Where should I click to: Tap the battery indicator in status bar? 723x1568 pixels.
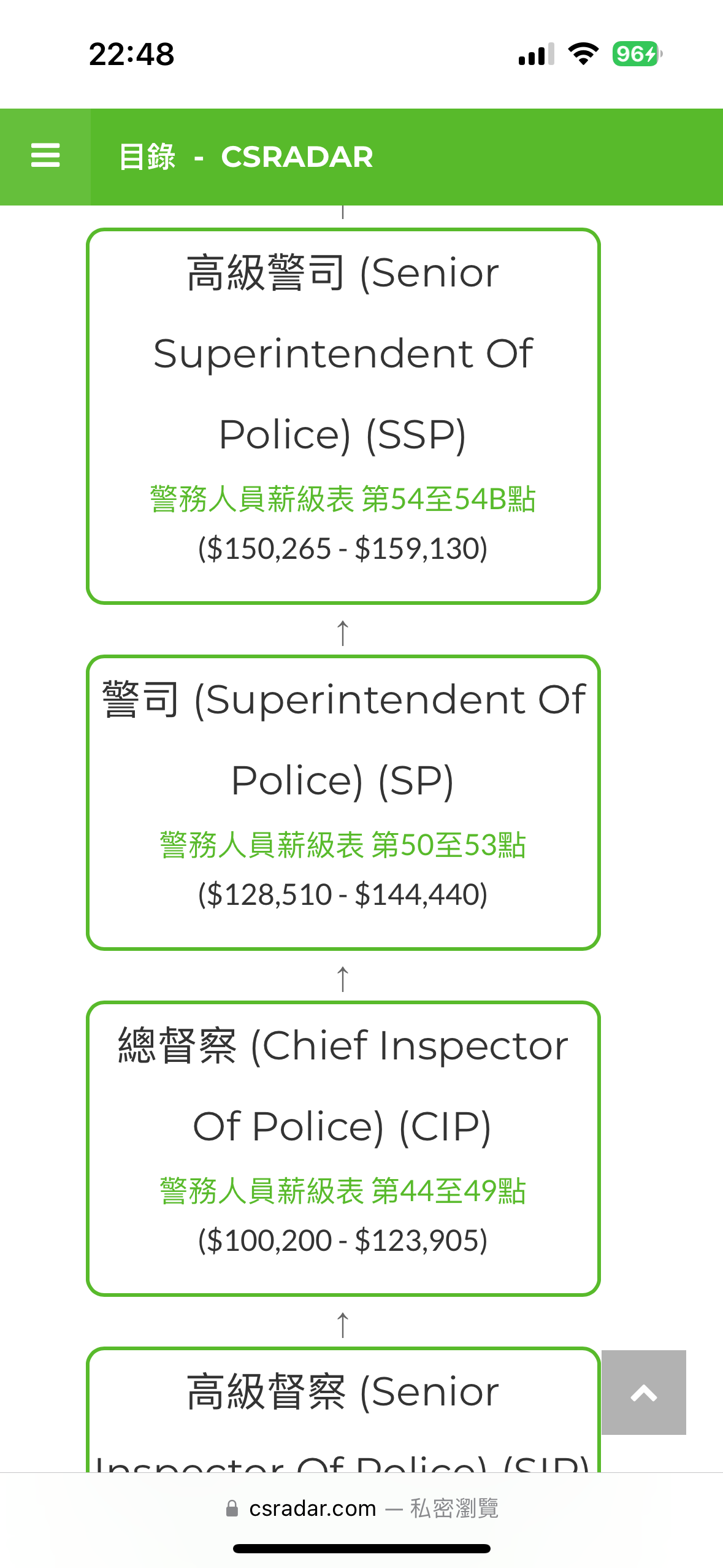pyautogui.click(x=637, y=54)
